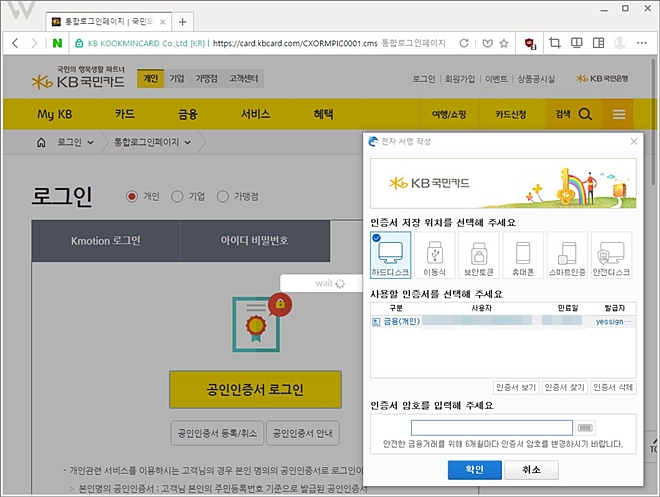This screenshot has width=660, height=497.
Task: Switch to 아이디 비밀번호 tab
Action: pos(255,241)
